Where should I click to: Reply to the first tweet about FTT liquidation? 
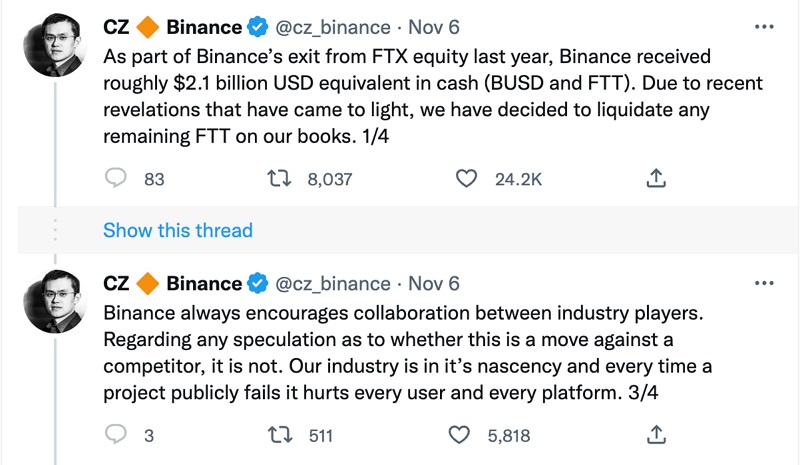tap(117, 179)
